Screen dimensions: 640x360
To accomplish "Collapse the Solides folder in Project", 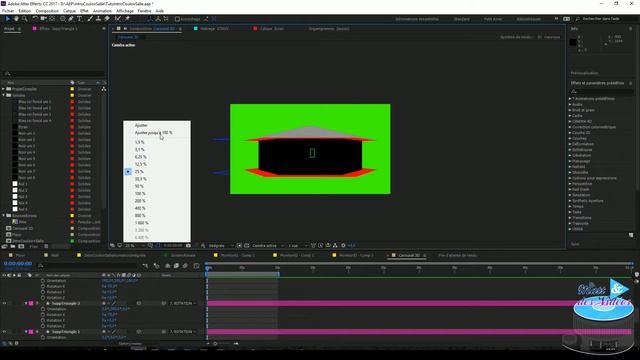I will tap(4, 95).
